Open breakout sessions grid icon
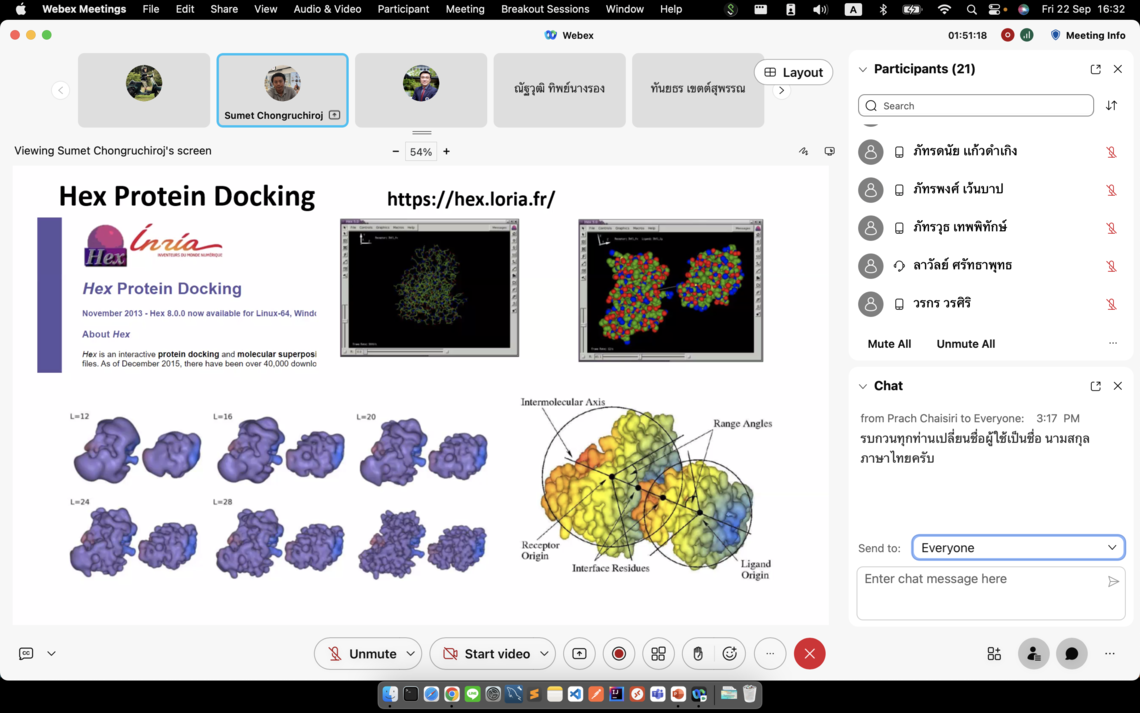This screenshot has width=1140, height=713. pyautogui.click(x=658, y=654)
